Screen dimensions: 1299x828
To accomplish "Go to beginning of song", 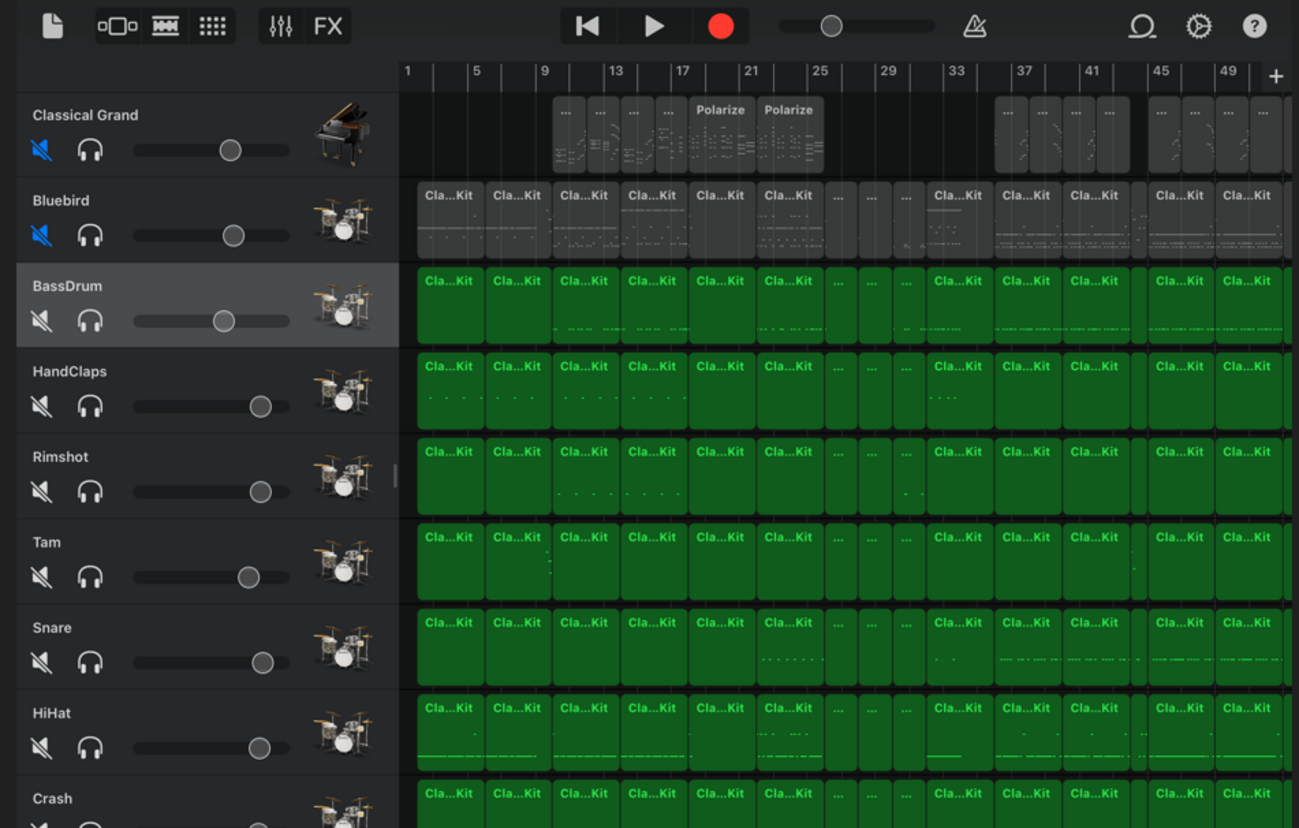I will pyautogui.click(x=587, y=26).
